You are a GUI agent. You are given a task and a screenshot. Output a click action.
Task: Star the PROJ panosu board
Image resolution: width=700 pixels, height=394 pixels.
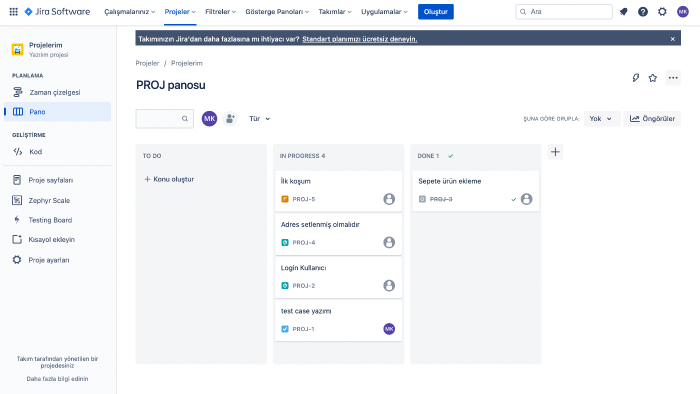(x=653, y=78)
